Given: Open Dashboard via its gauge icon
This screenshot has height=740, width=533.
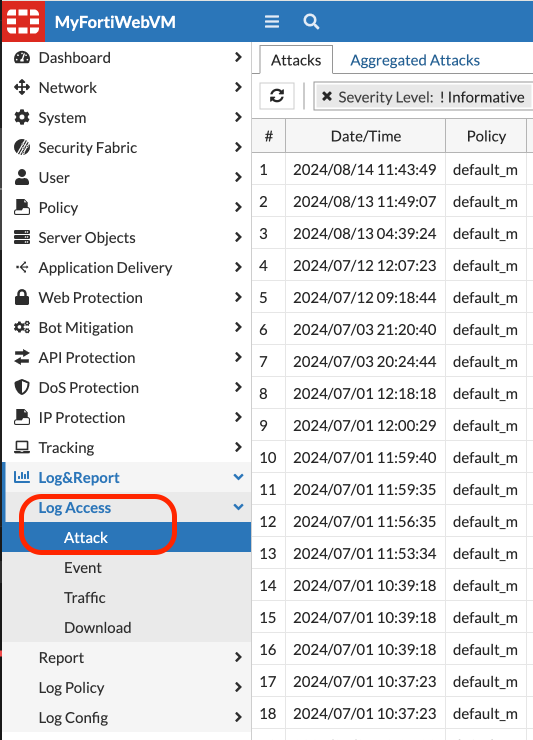Looking at the screenshot, I should [22, 58].
